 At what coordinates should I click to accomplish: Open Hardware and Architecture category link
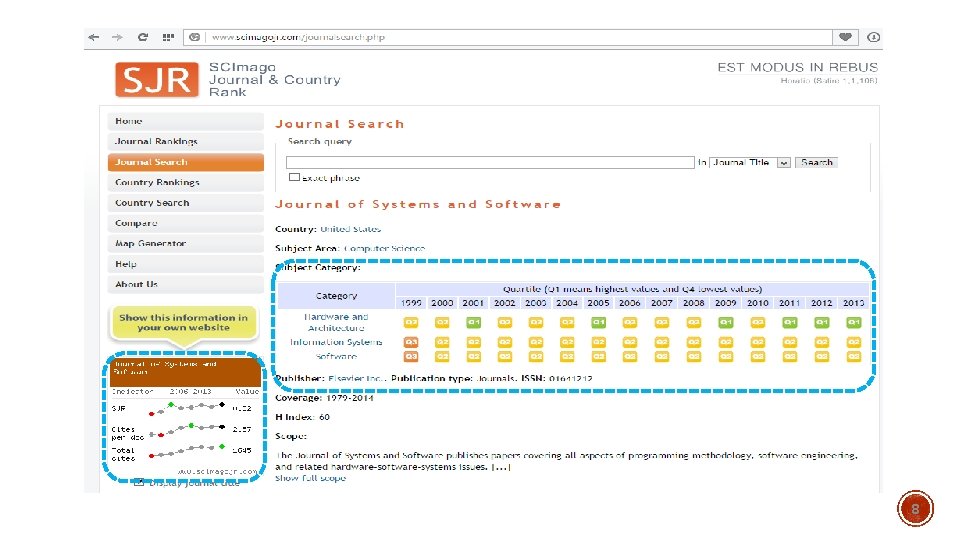coord(336,322)
